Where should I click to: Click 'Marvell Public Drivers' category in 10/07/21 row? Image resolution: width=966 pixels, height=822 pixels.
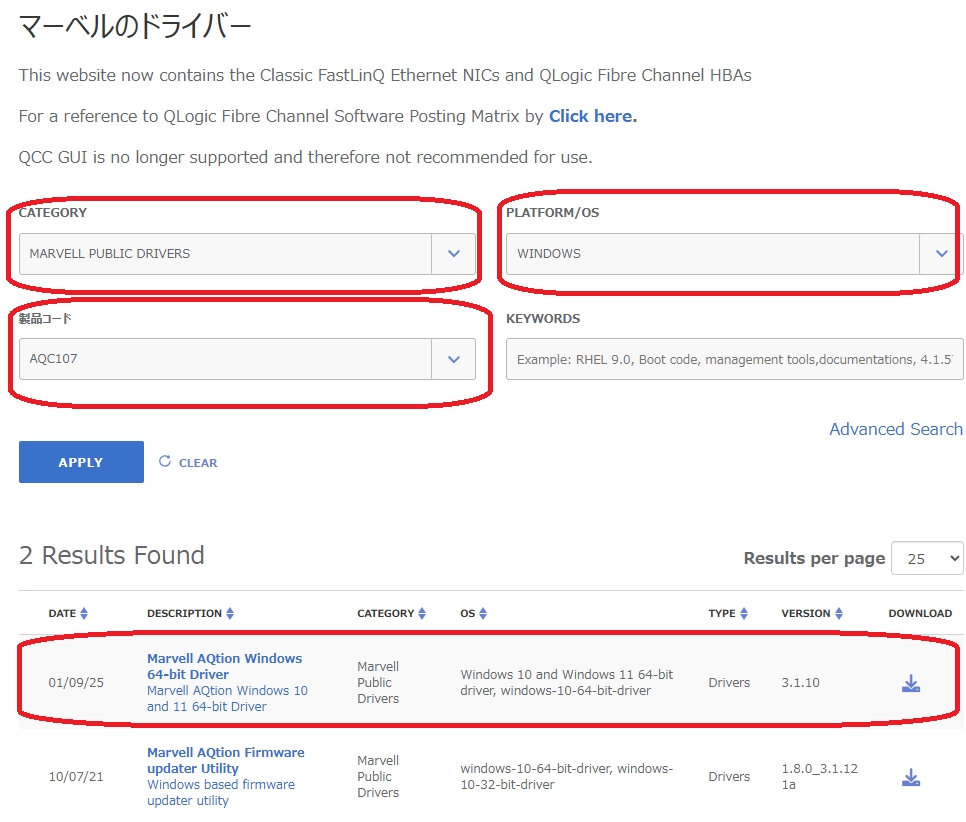(378, 776)
